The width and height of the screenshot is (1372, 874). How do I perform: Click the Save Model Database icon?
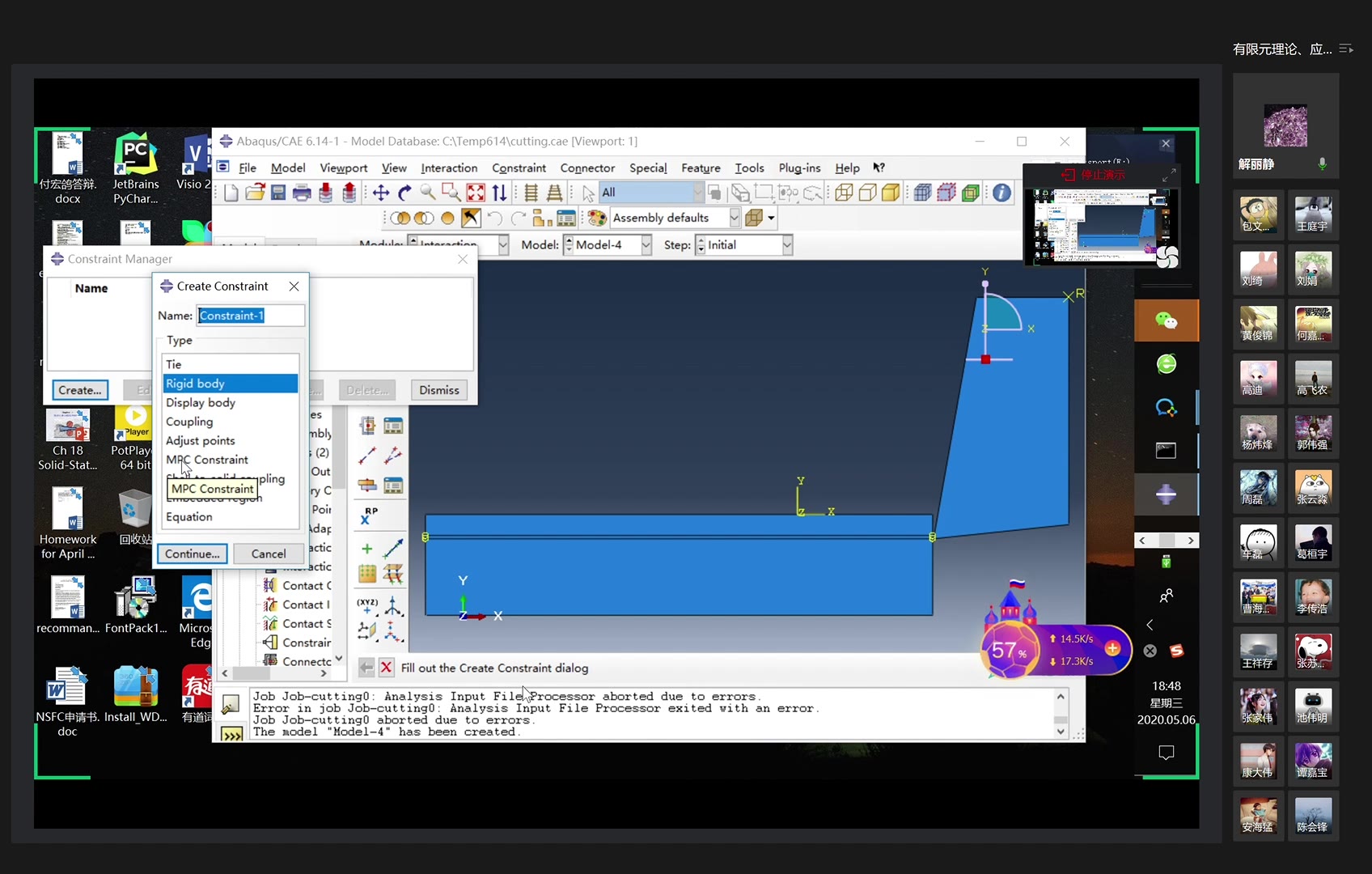pos(278,193)
